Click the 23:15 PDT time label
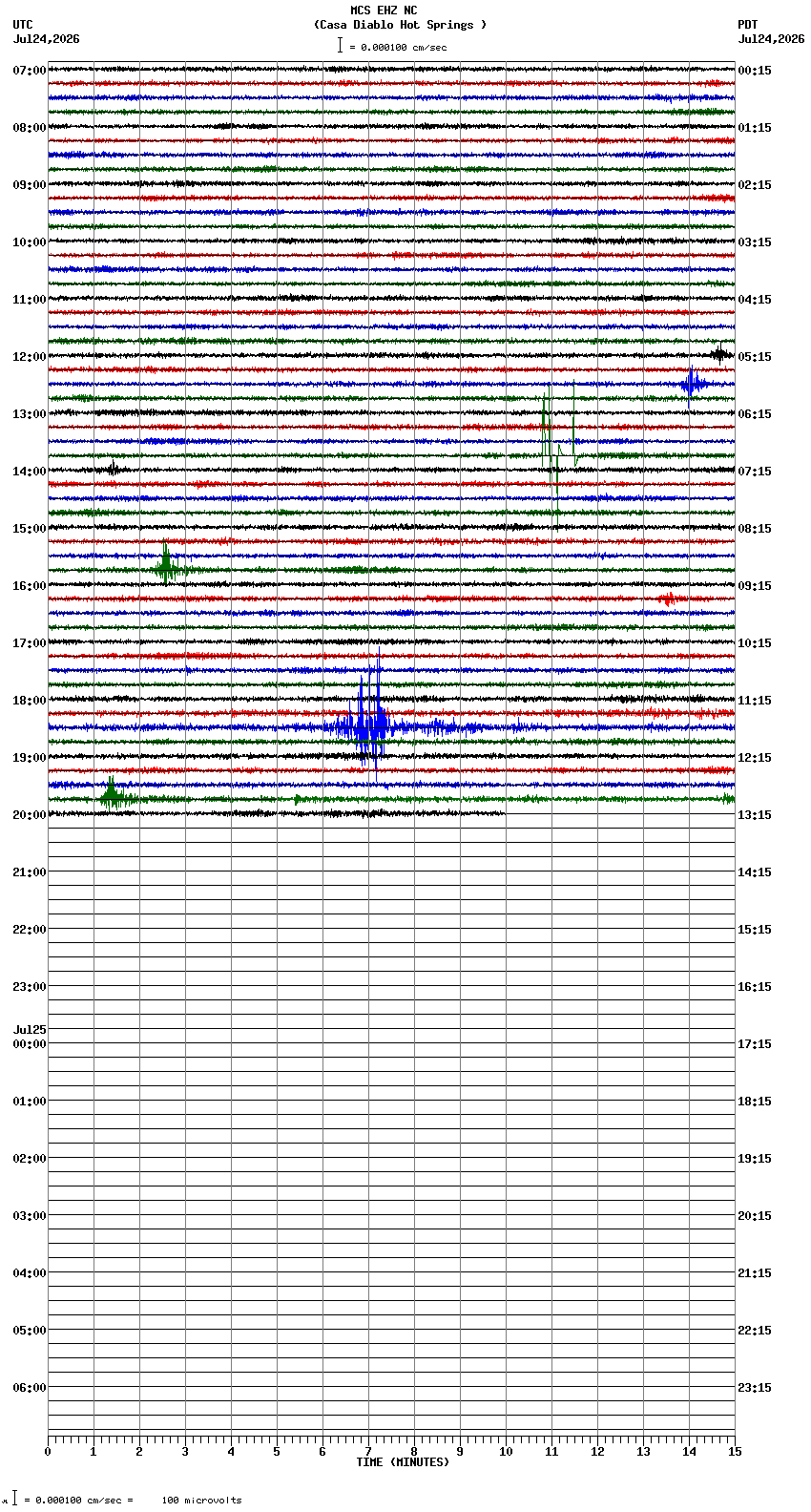811x1512 pixels. 755,1388
